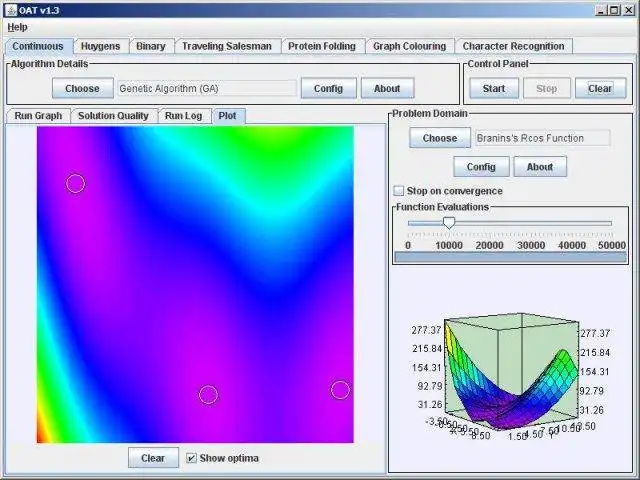Click the 3D surface plot preview
640x480 pixels.
point(510,376)
